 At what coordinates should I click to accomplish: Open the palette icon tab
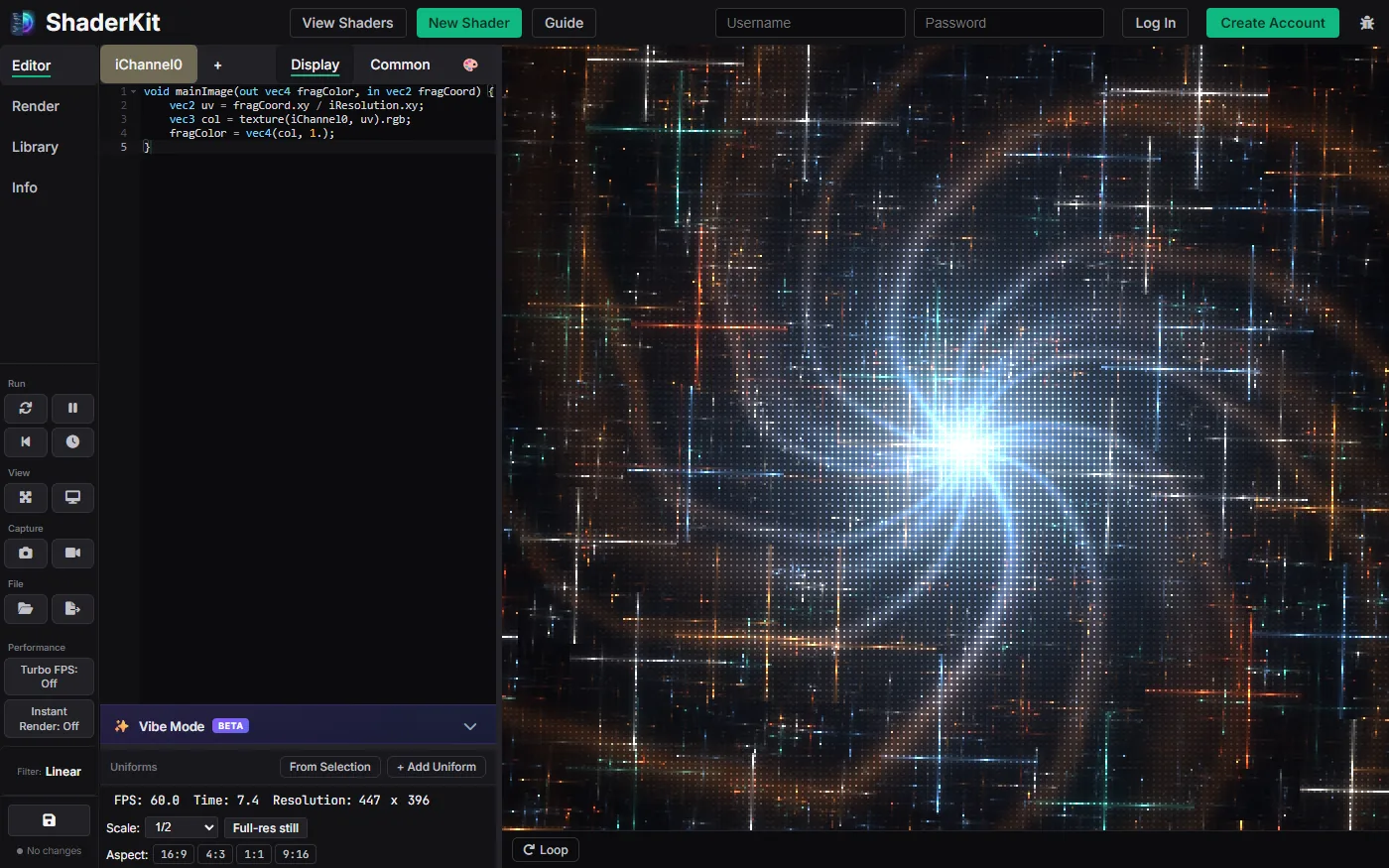[x=470, y=64]
